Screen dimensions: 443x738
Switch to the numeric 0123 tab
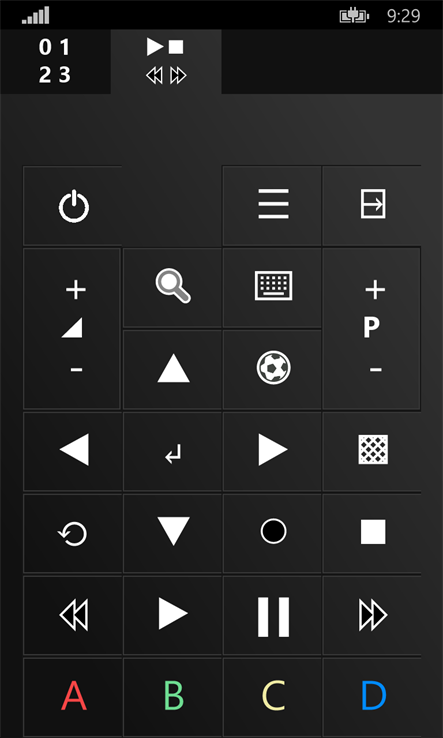point(55,61)
